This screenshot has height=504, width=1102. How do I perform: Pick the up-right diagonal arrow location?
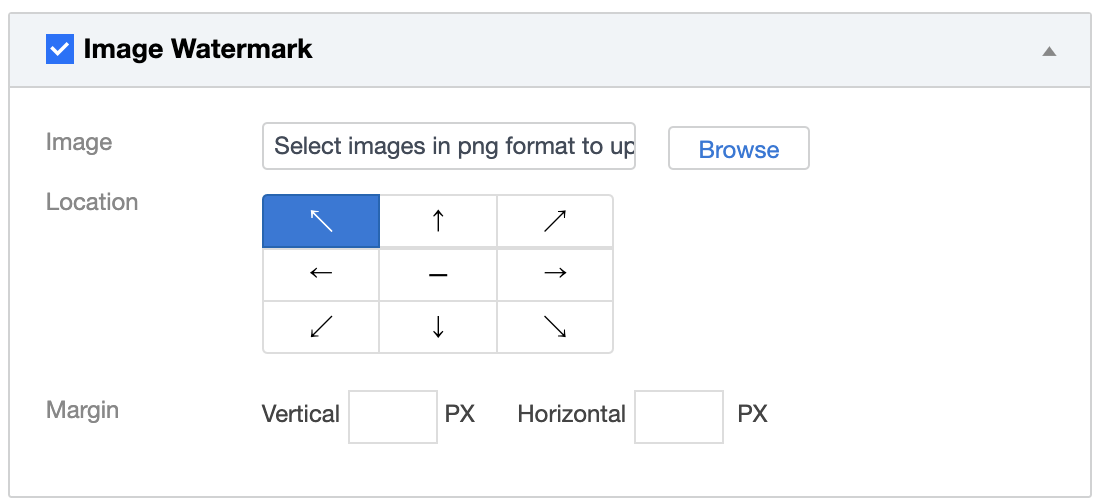(555, 221)
